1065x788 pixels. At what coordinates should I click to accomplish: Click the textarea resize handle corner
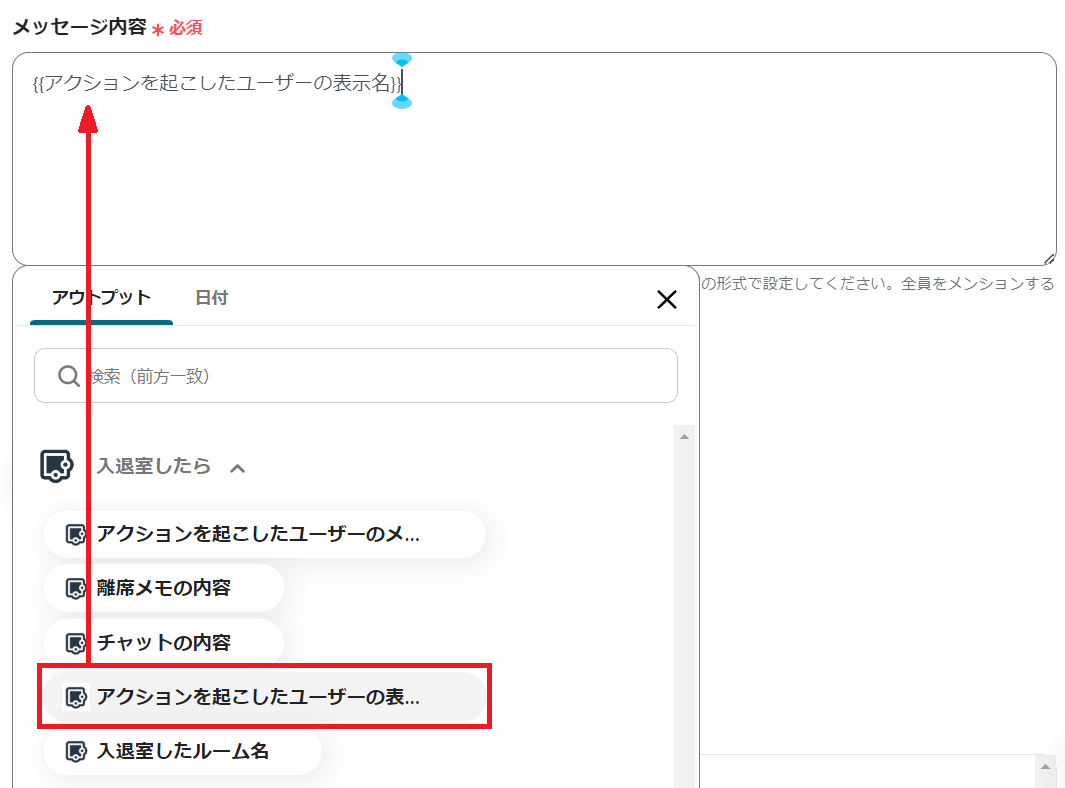pyautogui.click(x=1049, y=258)
